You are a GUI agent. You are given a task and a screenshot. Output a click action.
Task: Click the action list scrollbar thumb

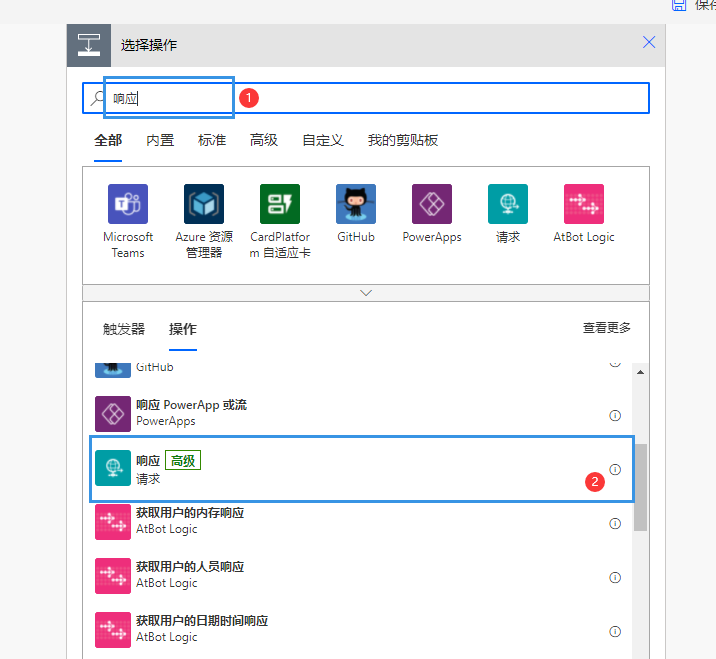pyautogui.click(x=641, y=487)
